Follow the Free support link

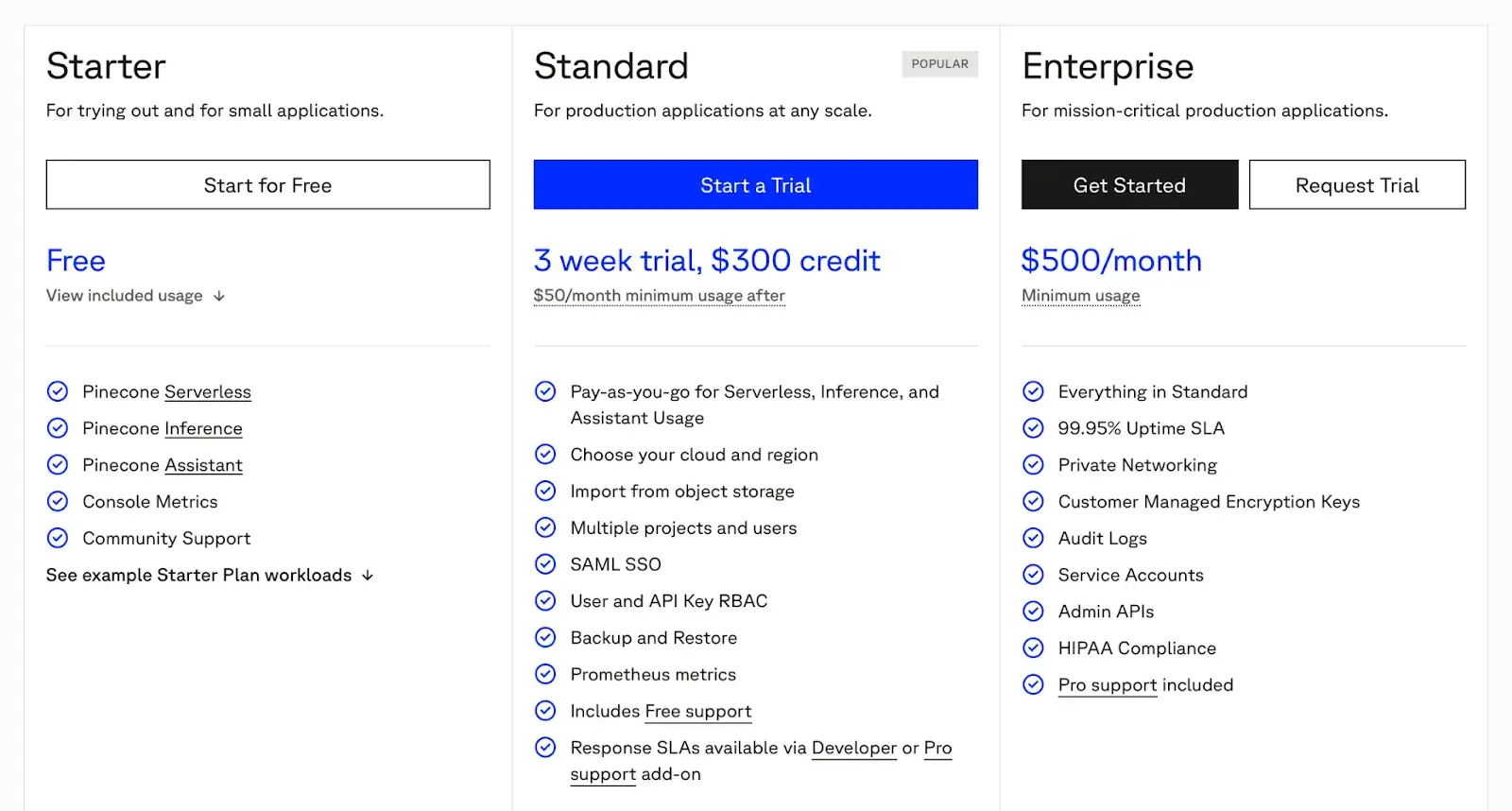[698, 711]
